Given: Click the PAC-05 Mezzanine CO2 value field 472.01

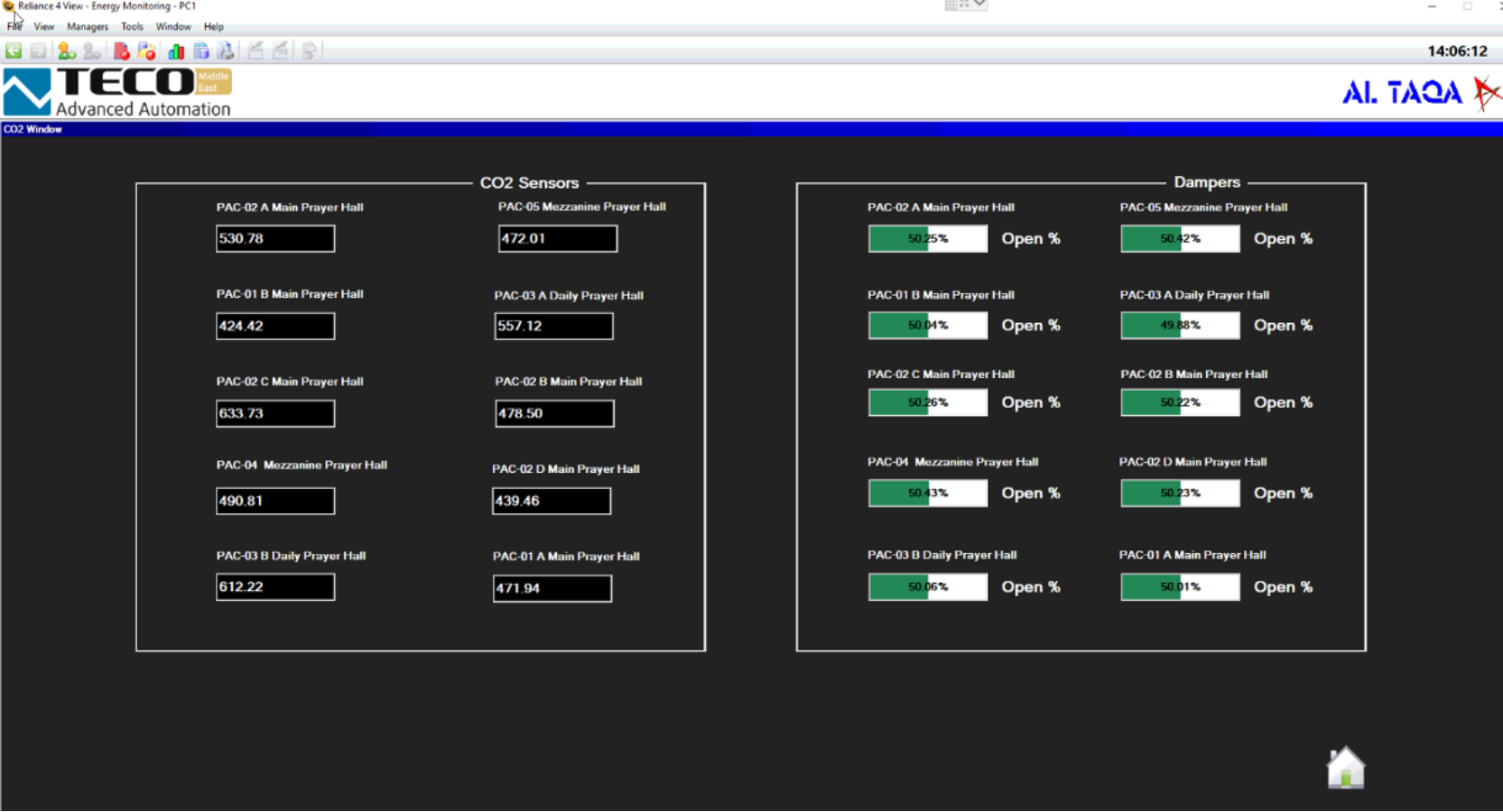Looking at the screenshot, I should 557,239.
